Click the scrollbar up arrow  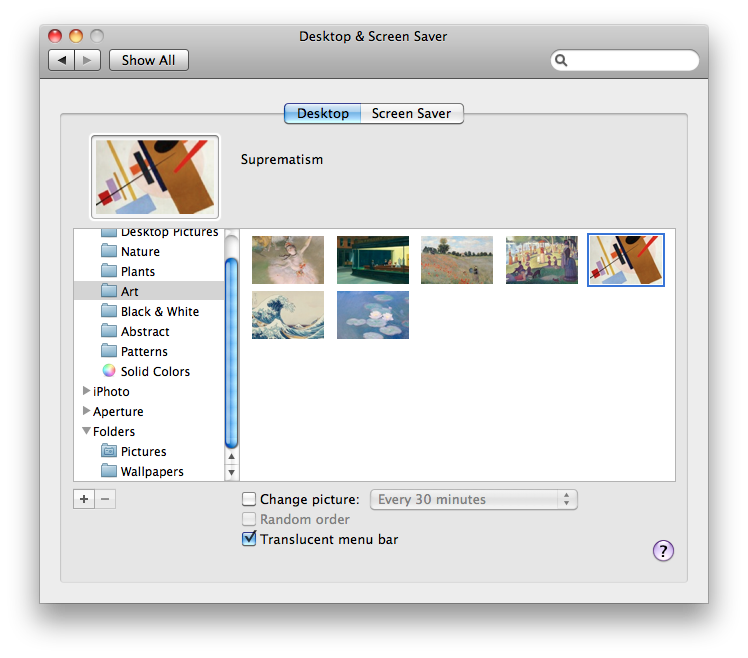tap(231, 457)
